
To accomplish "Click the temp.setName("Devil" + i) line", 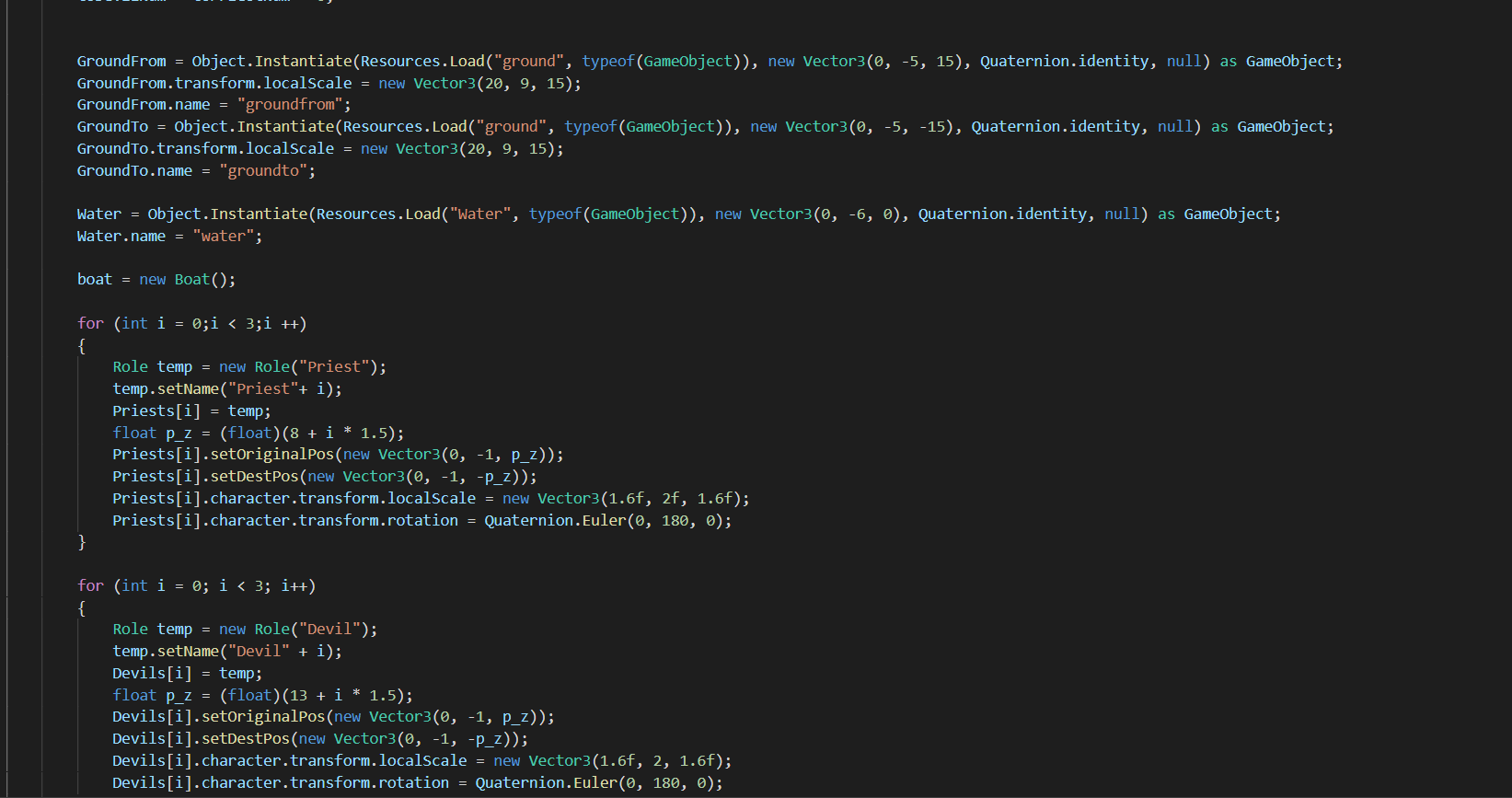I will click(227, 652).
